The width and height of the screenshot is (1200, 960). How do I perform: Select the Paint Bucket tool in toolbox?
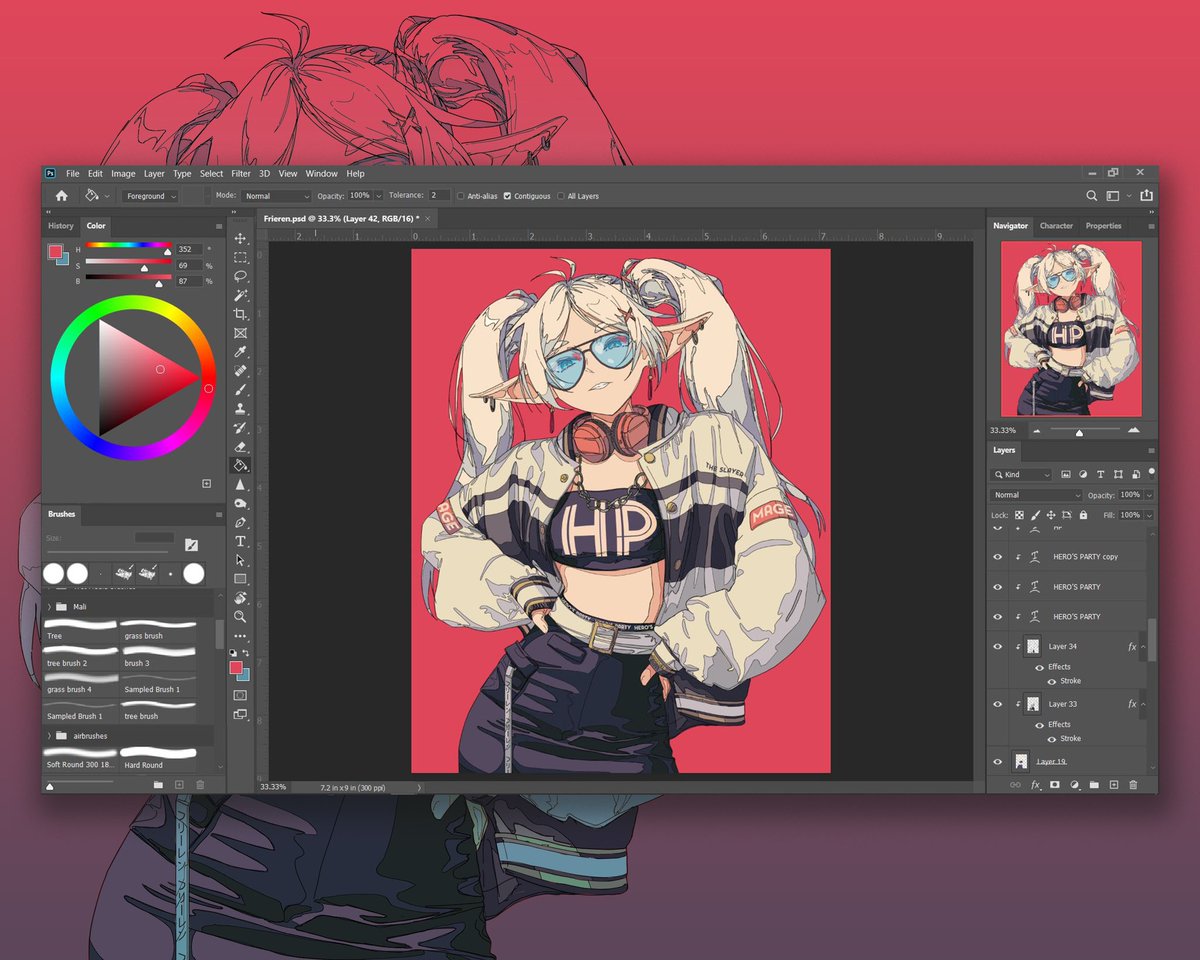[x=240, y=466]
